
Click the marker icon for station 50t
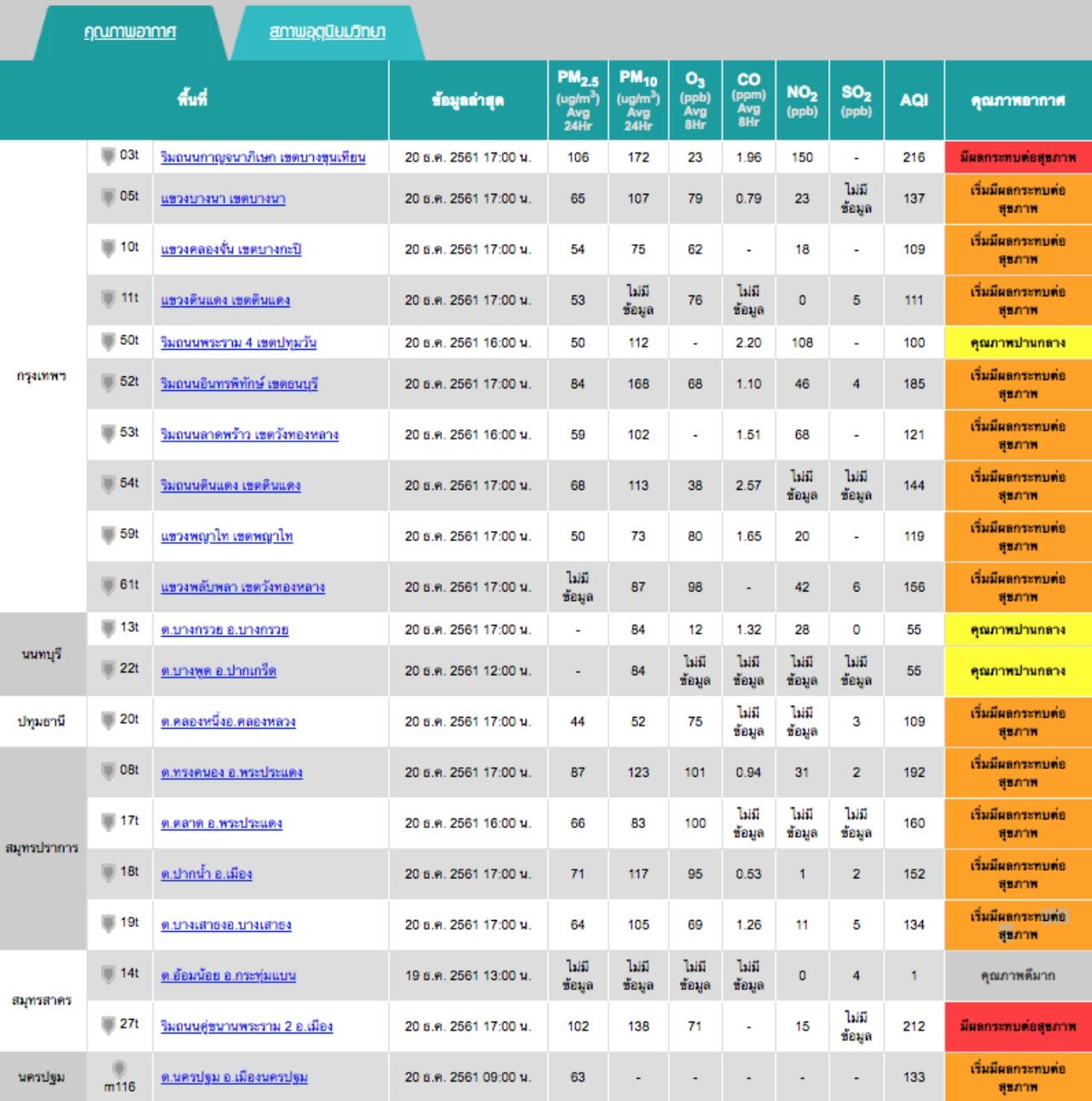click(x=107, y=341)
